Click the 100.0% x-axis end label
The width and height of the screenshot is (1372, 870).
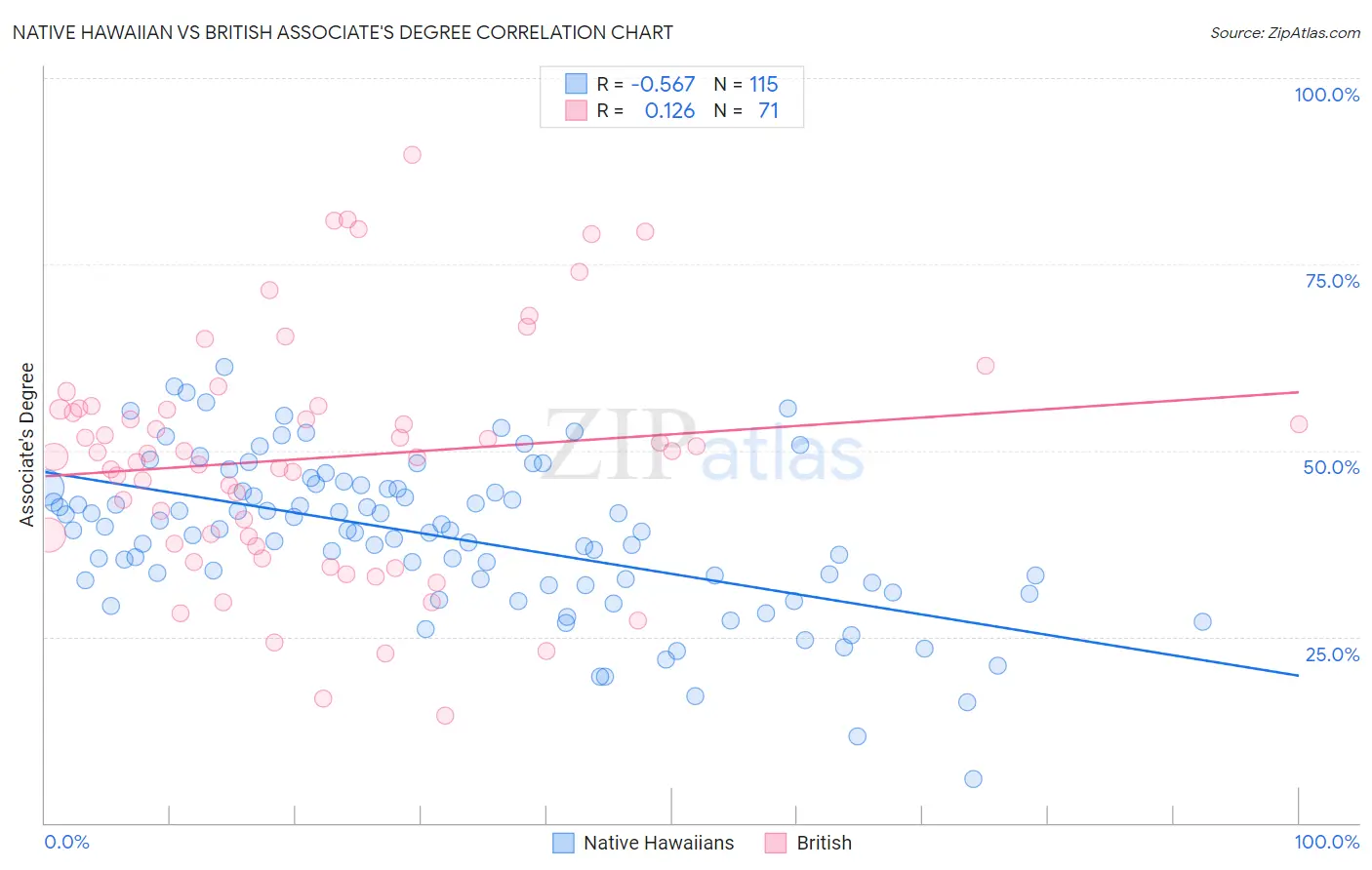[x=1326, y=842]
